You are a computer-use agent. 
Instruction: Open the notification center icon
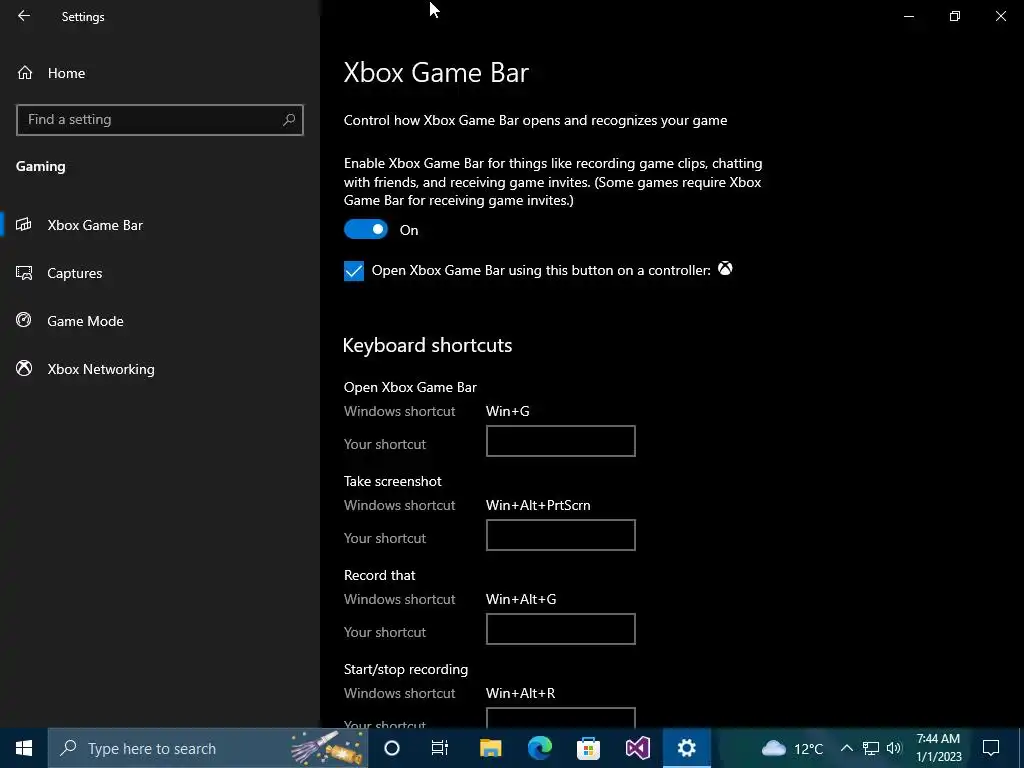(x=991, y=748)
